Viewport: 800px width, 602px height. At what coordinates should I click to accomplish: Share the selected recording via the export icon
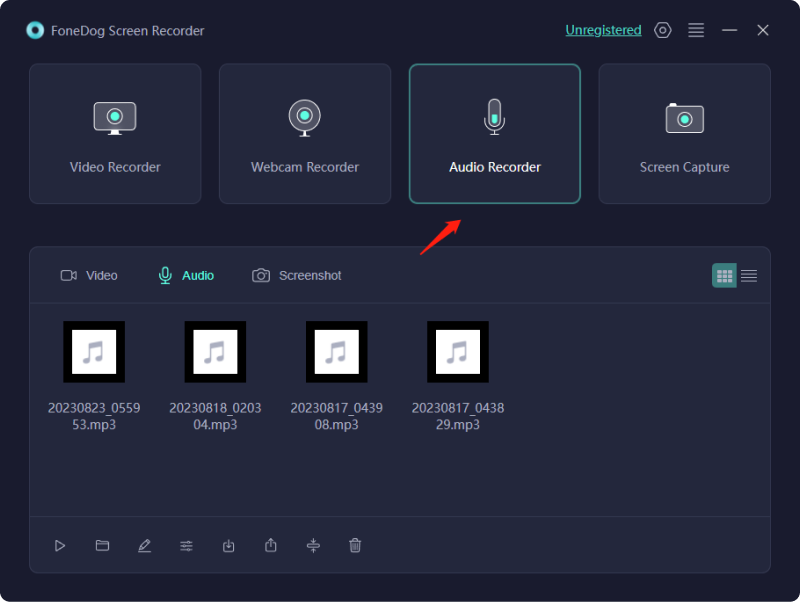[x=270, y=546]
